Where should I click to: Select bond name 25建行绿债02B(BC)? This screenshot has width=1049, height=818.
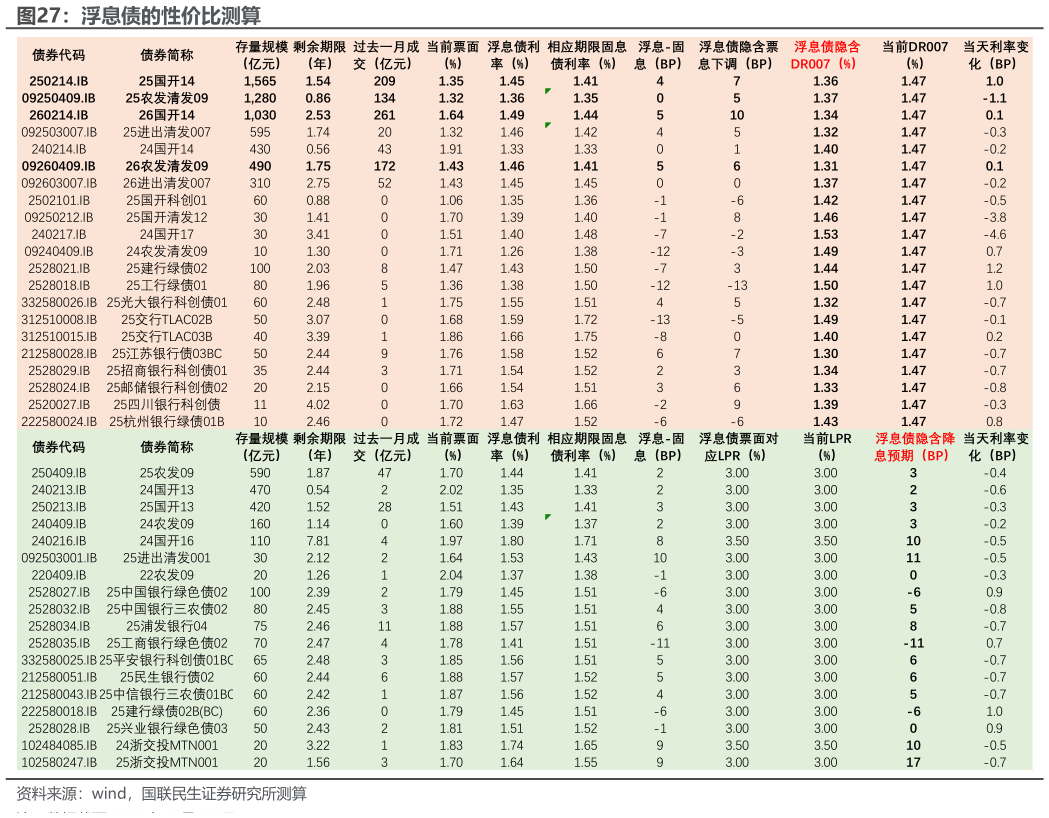[167, 712]
